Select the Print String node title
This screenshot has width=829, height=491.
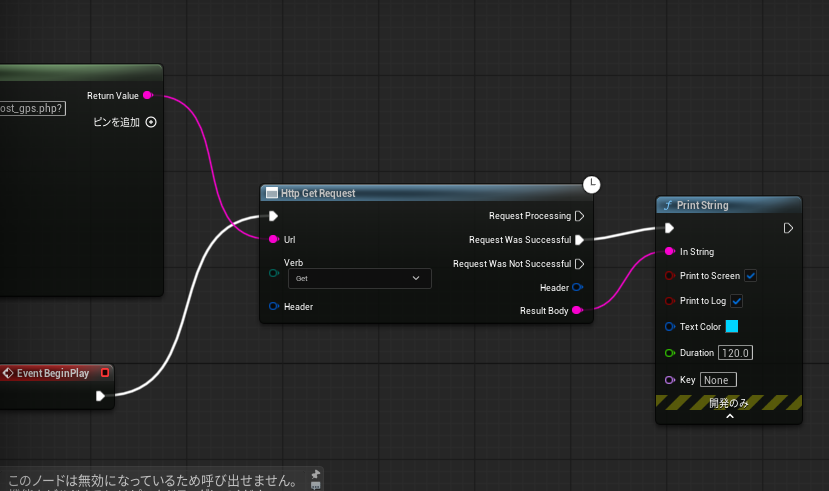point(702,205)
